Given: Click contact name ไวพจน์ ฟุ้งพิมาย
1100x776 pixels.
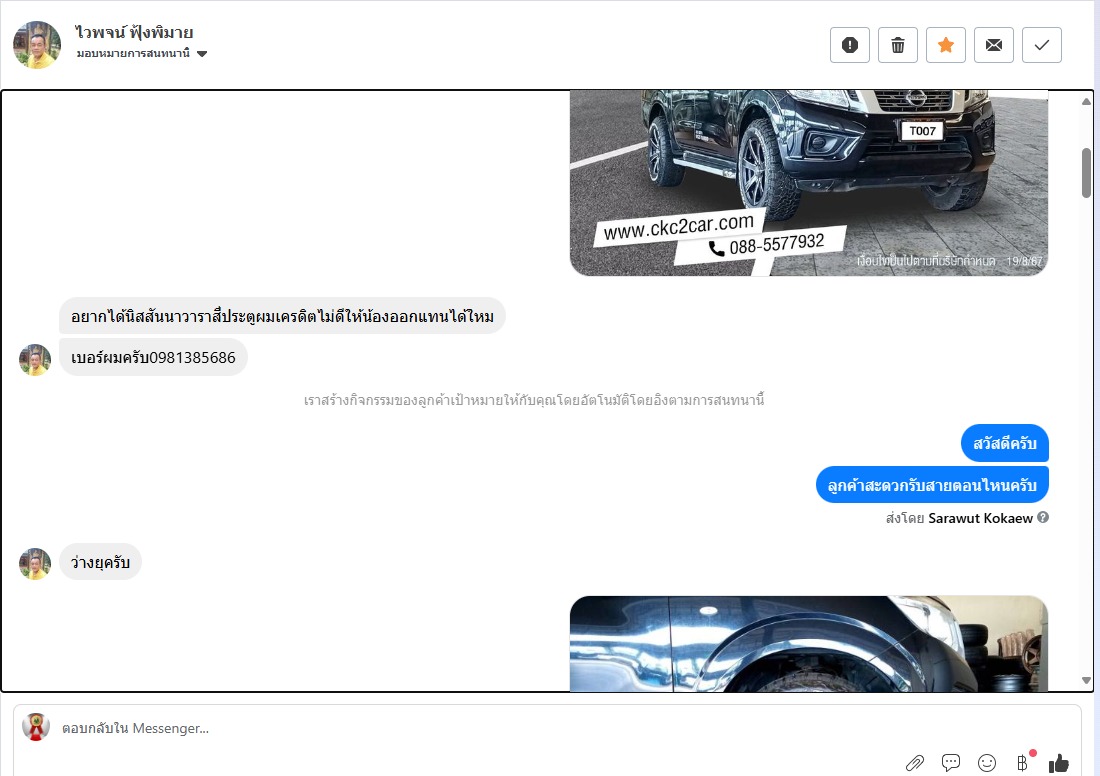Looking at the screenshot, I should click(134, 32).
